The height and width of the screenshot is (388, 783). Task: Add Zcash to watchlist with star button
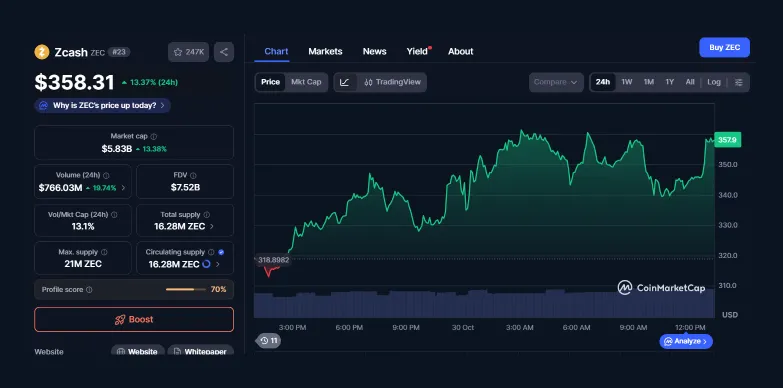(188, 52)
